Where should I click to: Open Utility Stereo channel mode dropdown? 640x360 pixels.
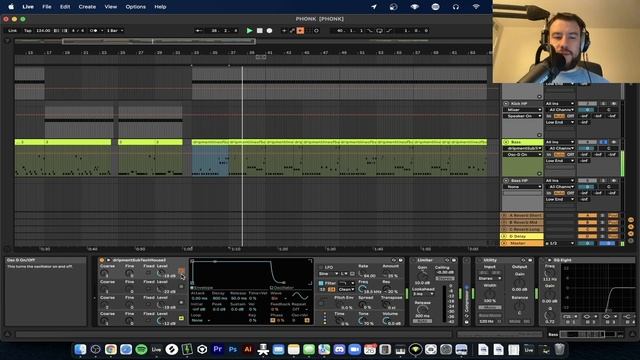490,278
